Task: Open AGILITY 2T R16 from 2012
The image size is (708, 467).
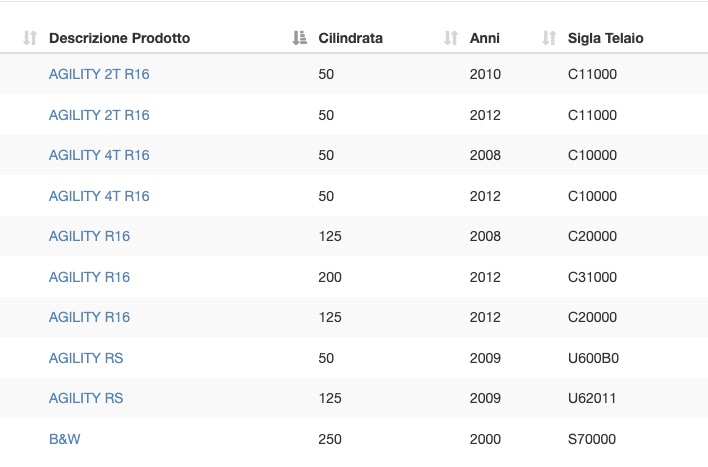Action: point(99,115)
